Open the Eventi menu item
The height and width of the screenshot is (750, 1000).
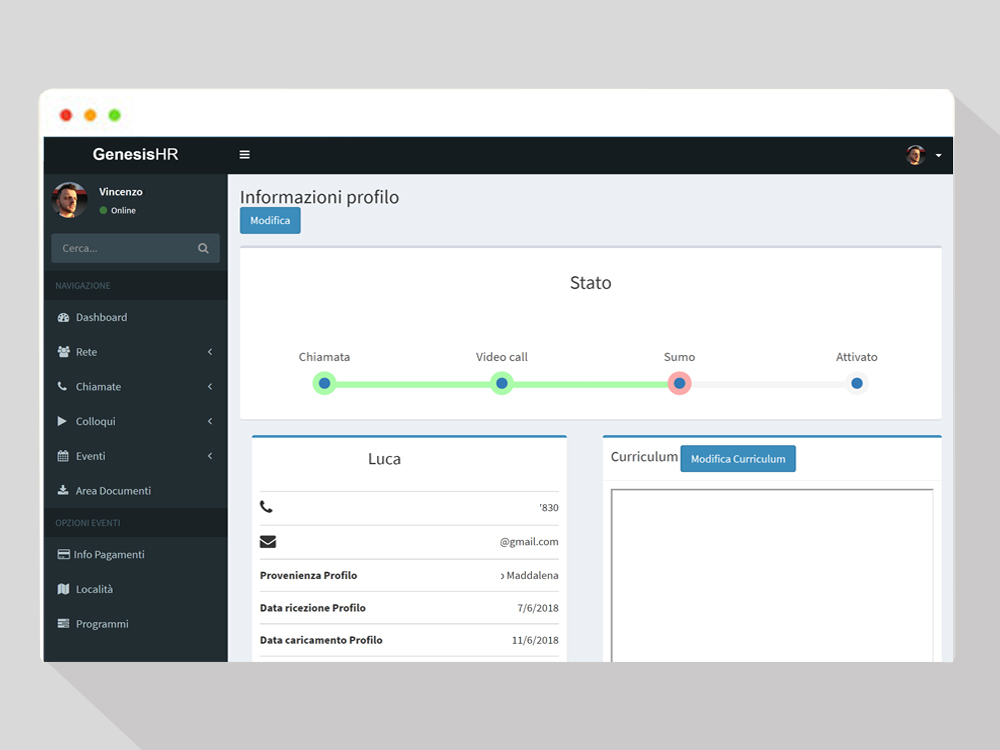click(90, 456)
